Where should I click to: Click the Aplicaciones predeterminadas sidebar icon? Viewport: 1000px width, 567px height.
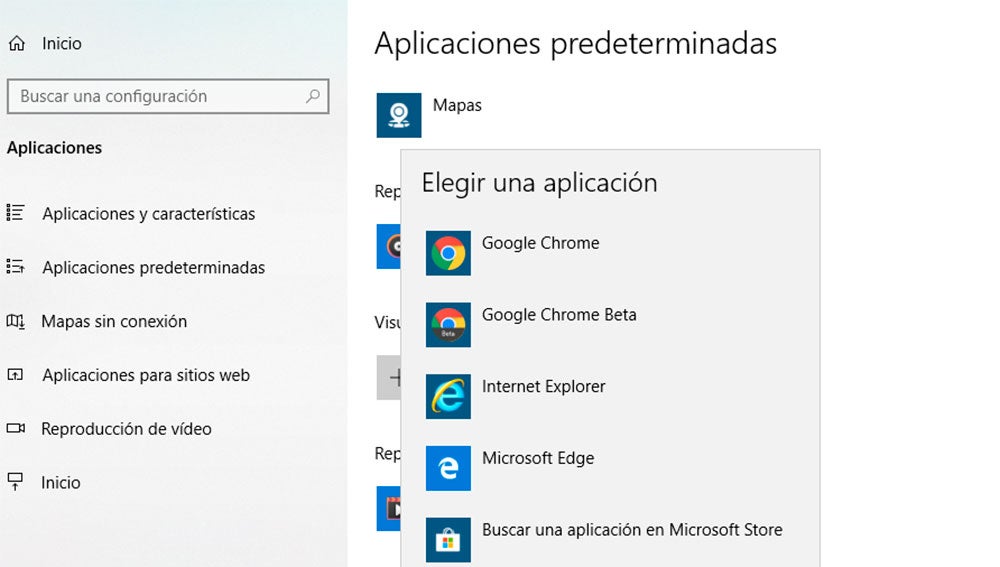[15, 267]
